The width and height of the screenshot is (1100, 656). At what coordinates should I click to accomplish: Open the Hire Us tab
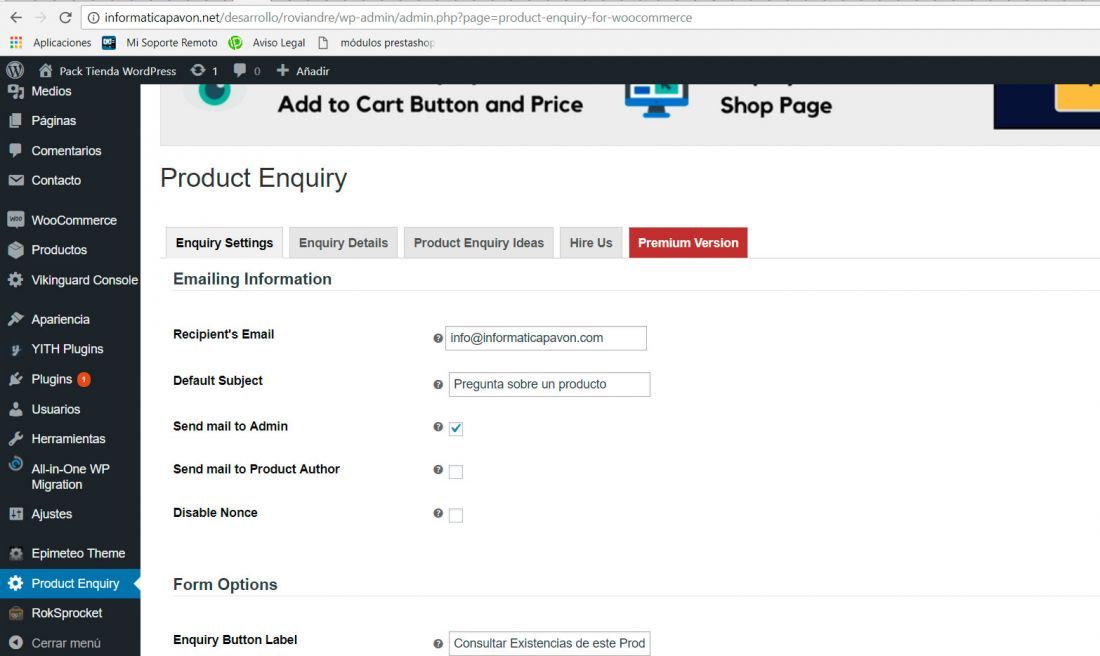pos(591,243)
